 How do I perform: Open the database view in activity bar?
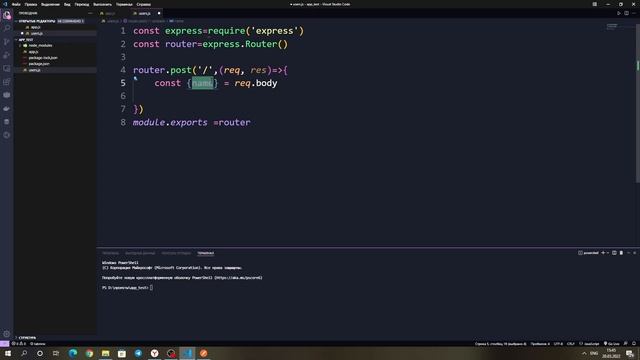click(x=7, y=122)
